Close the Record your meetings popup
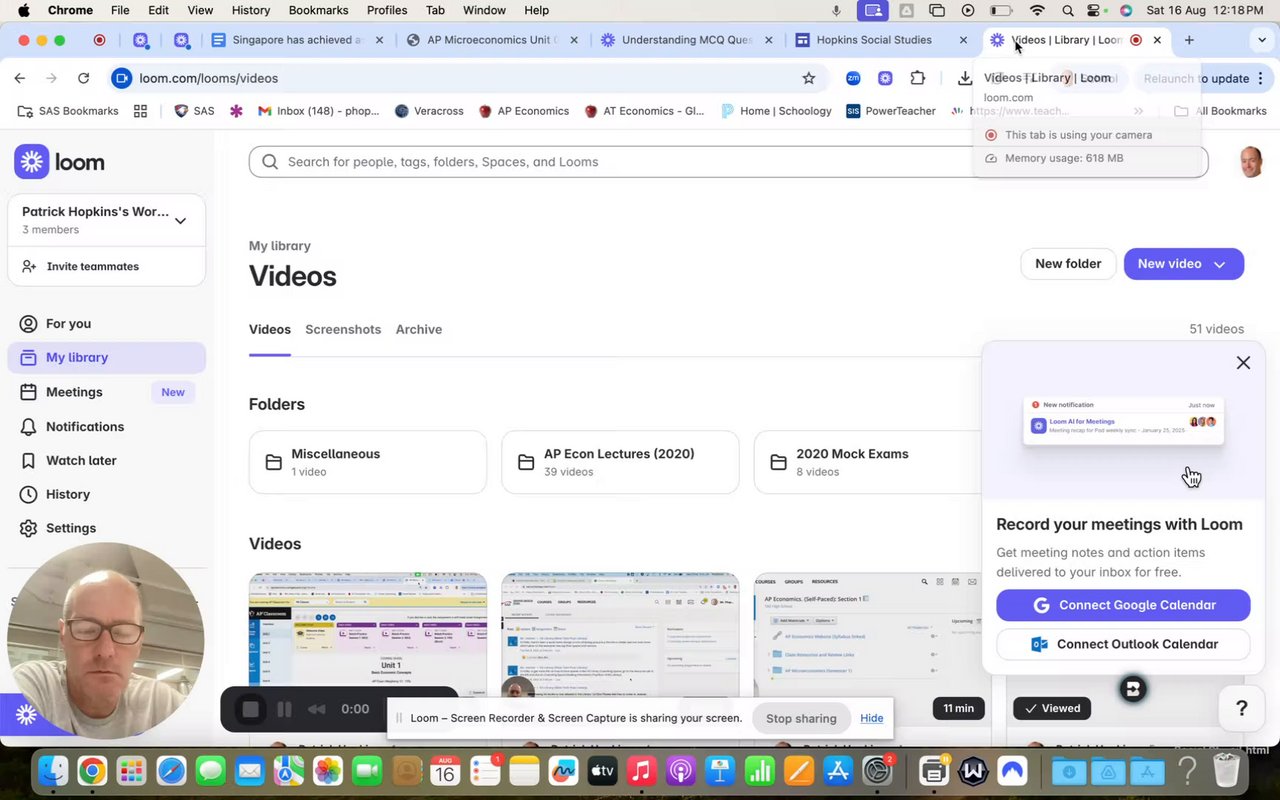The image size is (1280, 800). click(x=1243, y=363)
